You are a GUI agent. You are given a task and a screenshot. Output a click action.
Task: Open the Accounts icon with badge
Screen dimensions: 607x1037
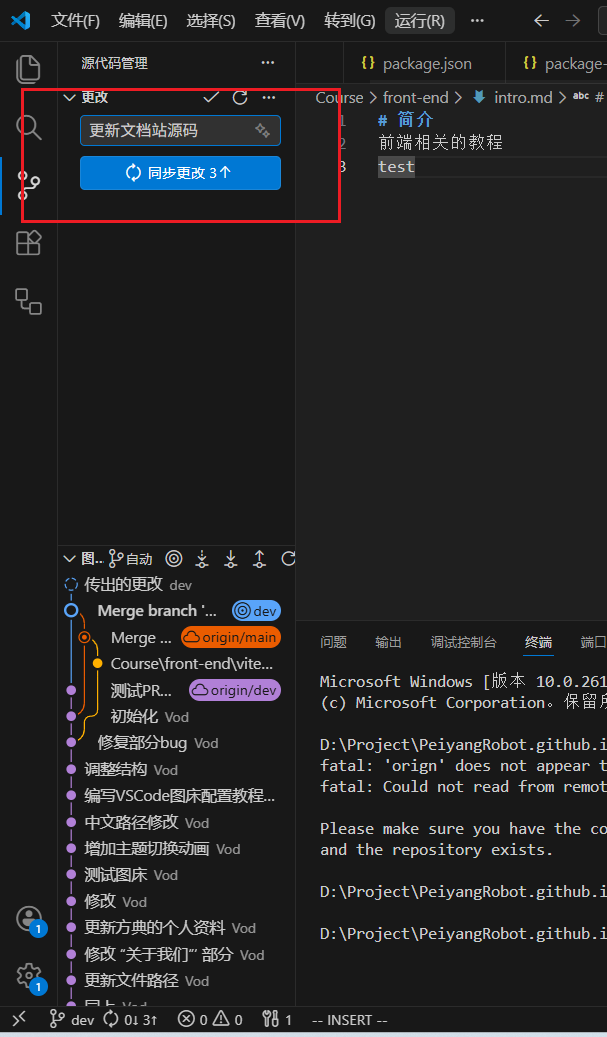tap(28, 919)
